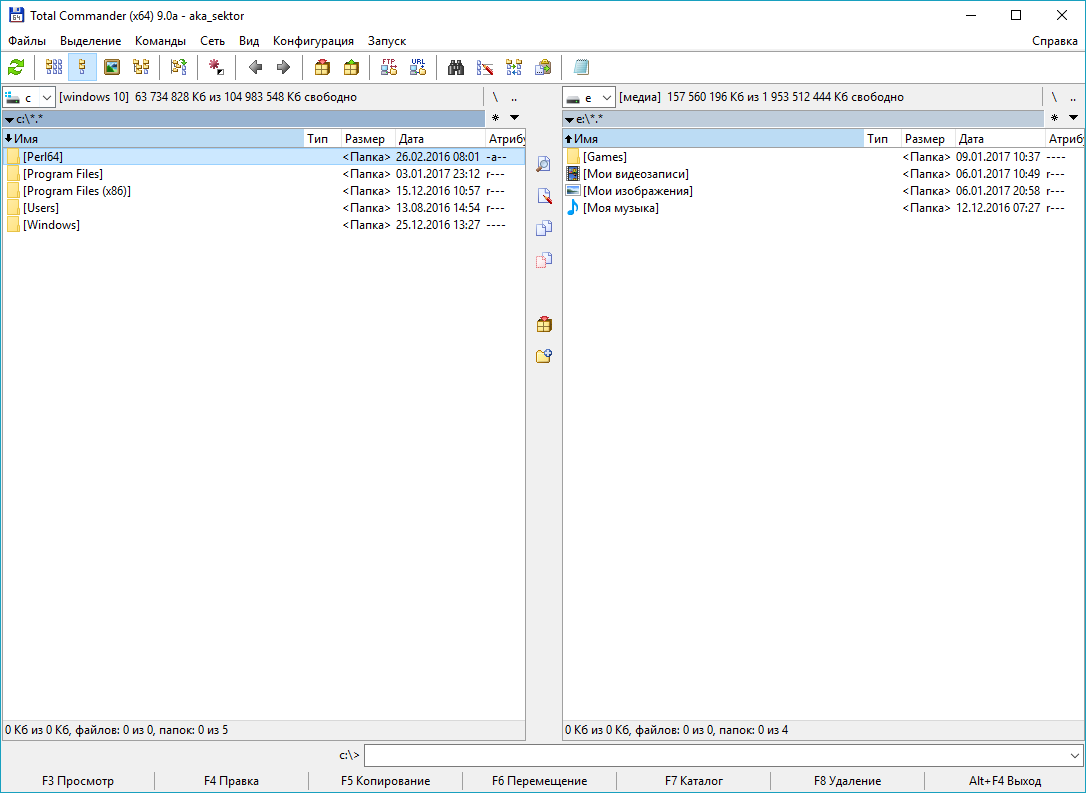Click the edit file icon in the middle bar
This screenshot has height=793, width=1086.
pyautogui.click(x=544, y=196)
